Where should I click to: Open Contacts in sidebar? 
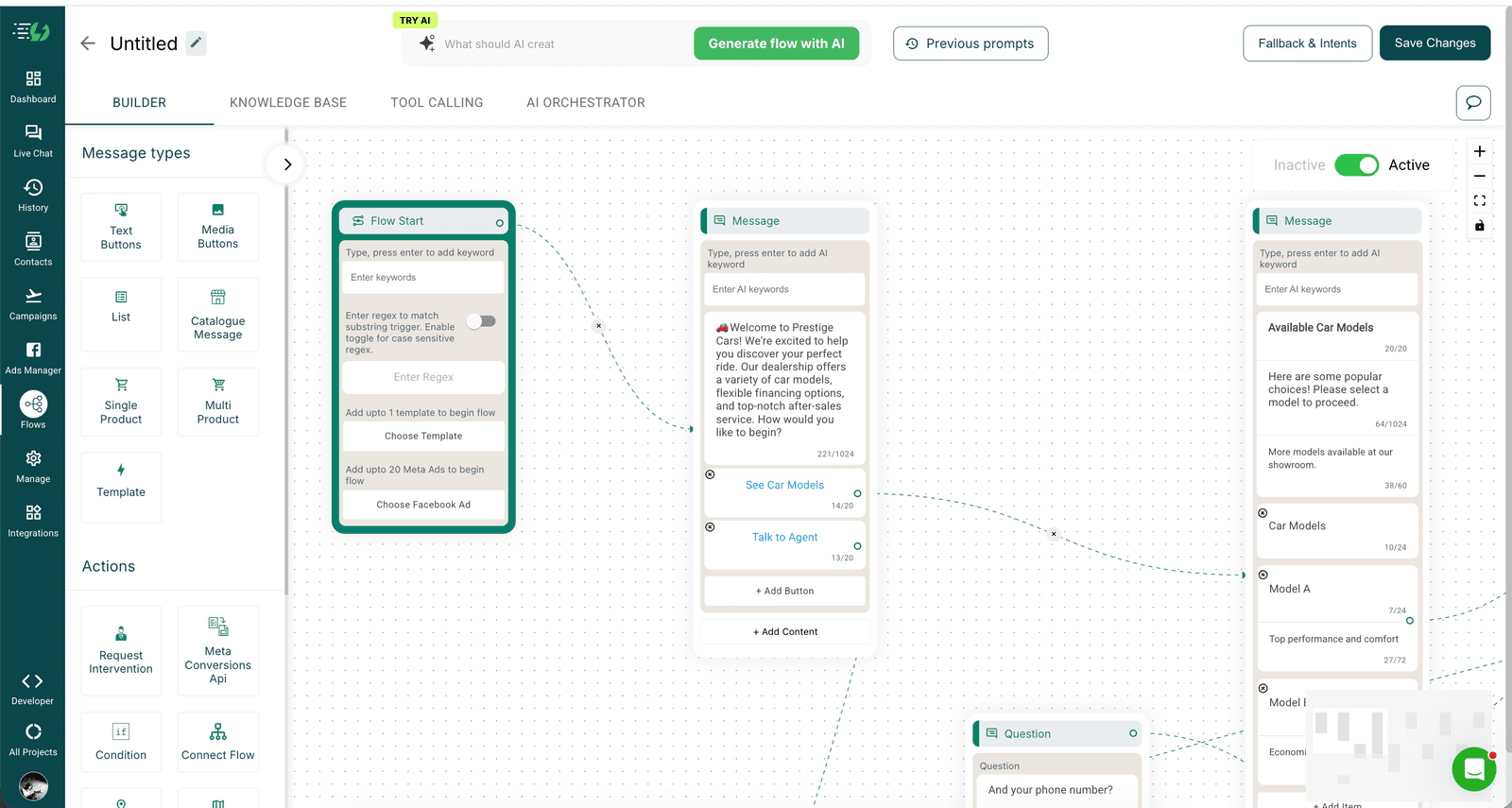click(x=33, y=249)
